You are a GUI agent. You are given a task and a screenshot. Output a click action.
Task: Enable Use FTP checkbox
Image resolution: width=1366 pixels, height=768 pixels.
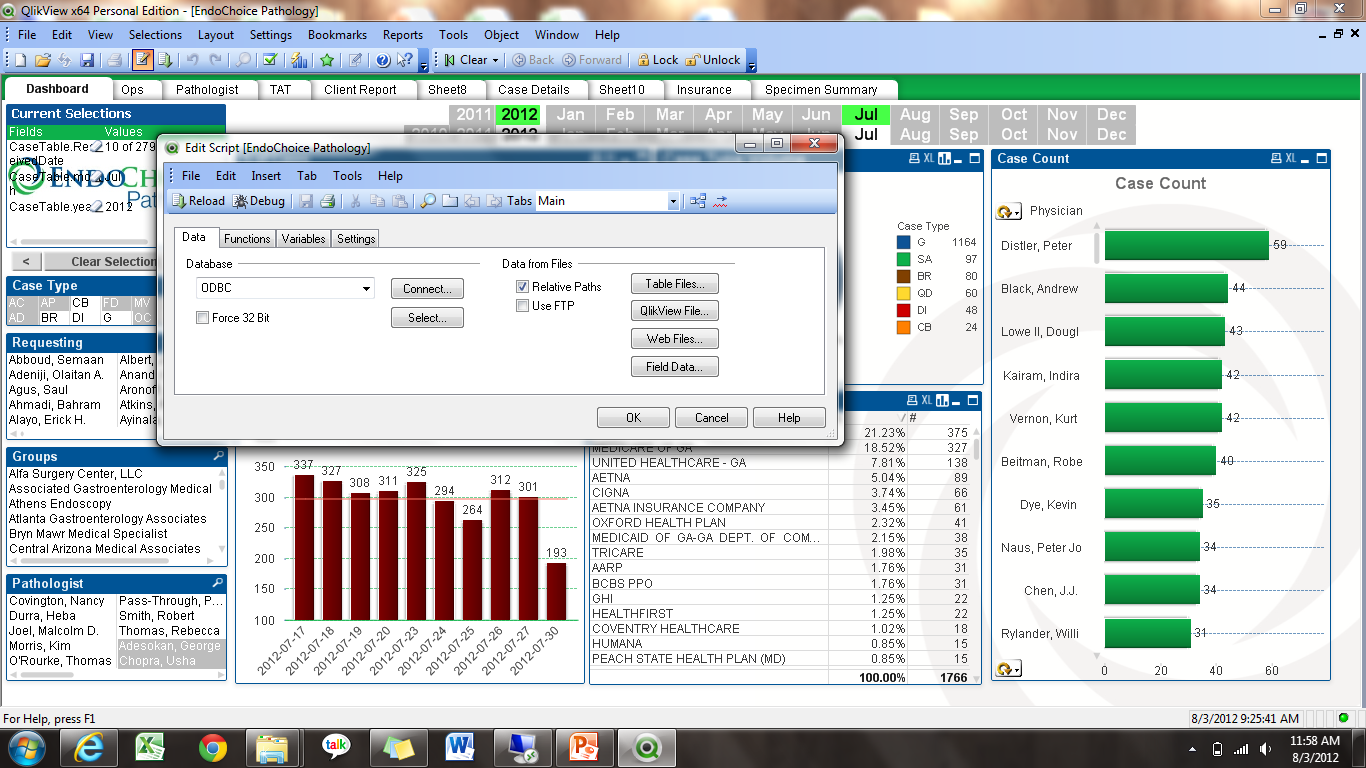[522, 306]
